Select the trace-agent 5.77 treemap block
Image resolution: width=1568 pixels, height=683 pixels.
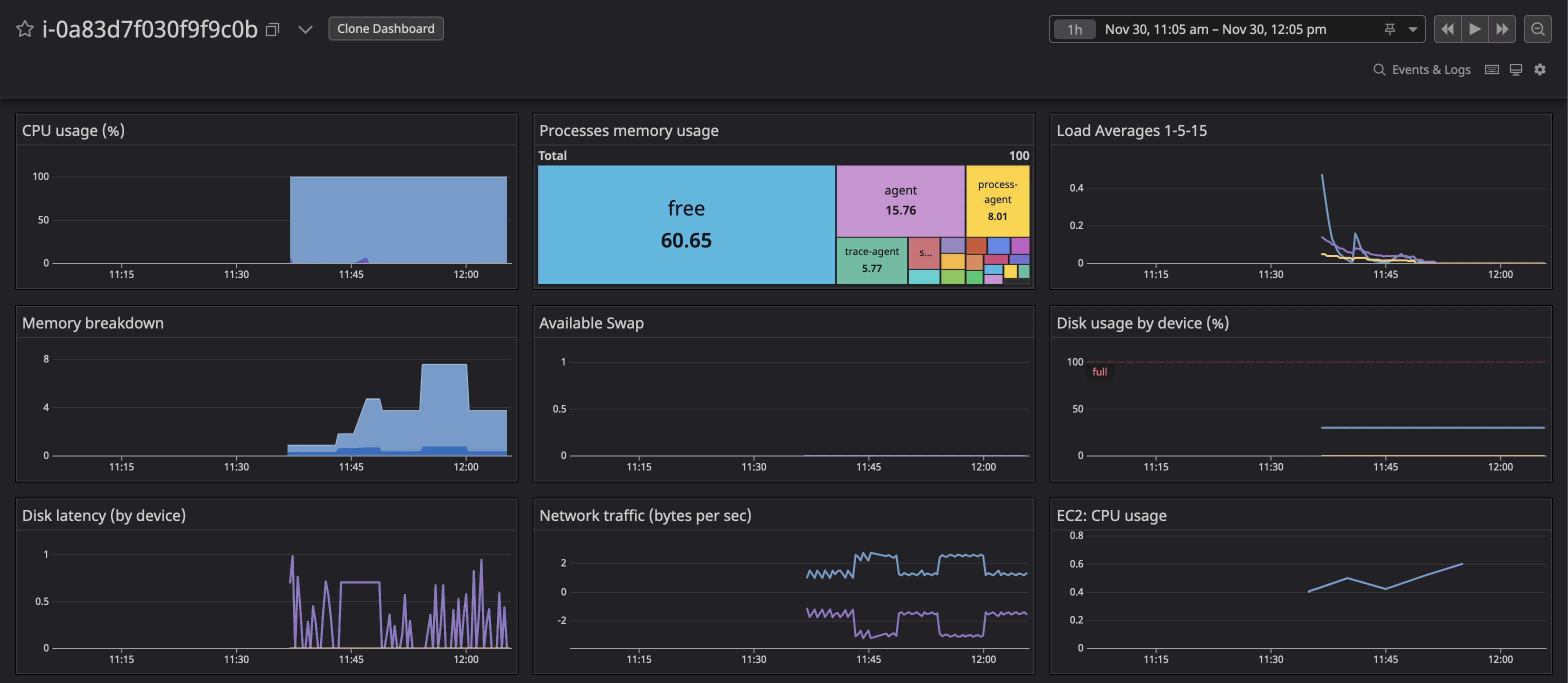[x=871, y=260]
